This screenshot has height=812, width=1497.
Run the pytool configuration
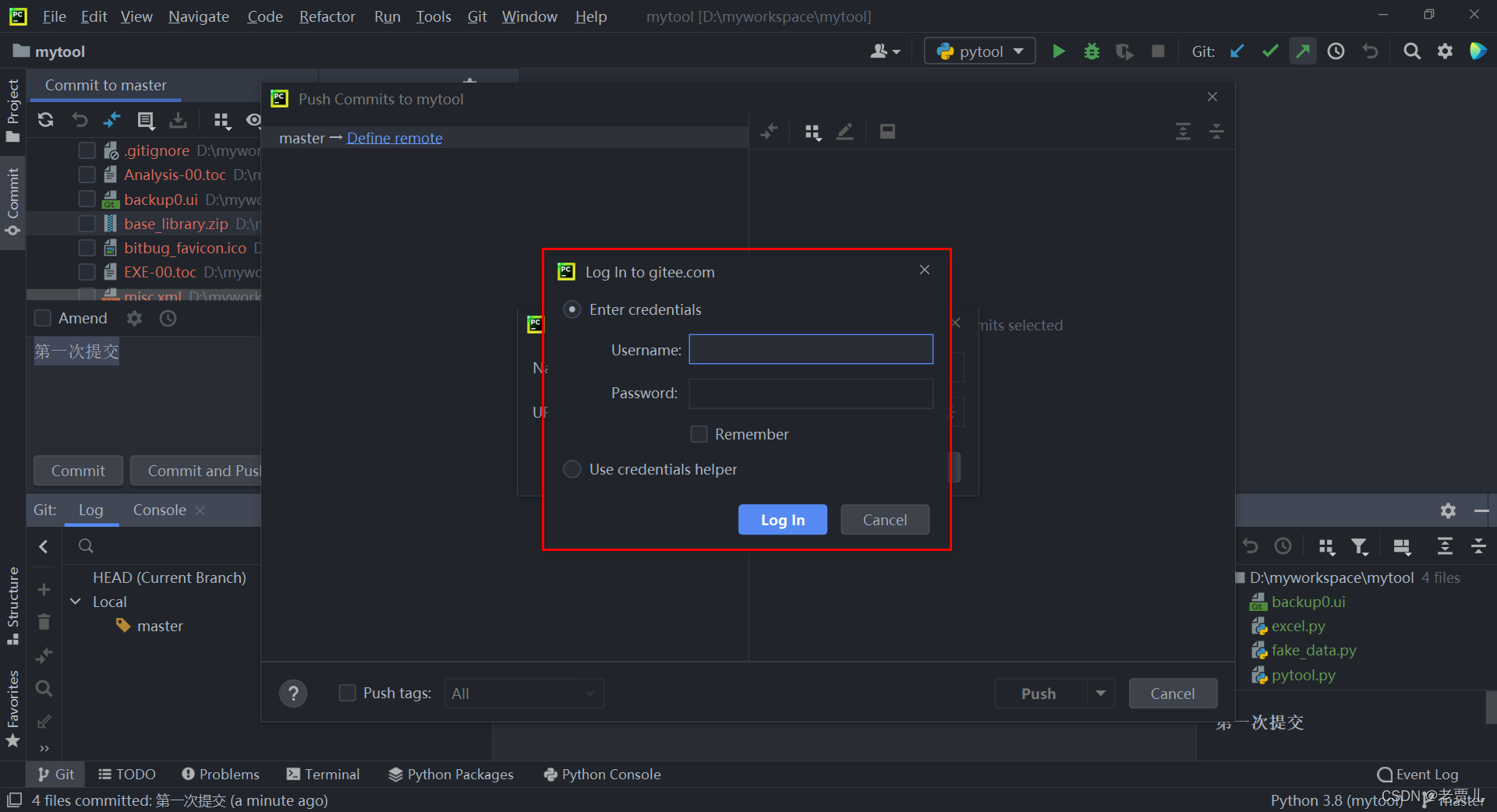(x=1058, y=51)
